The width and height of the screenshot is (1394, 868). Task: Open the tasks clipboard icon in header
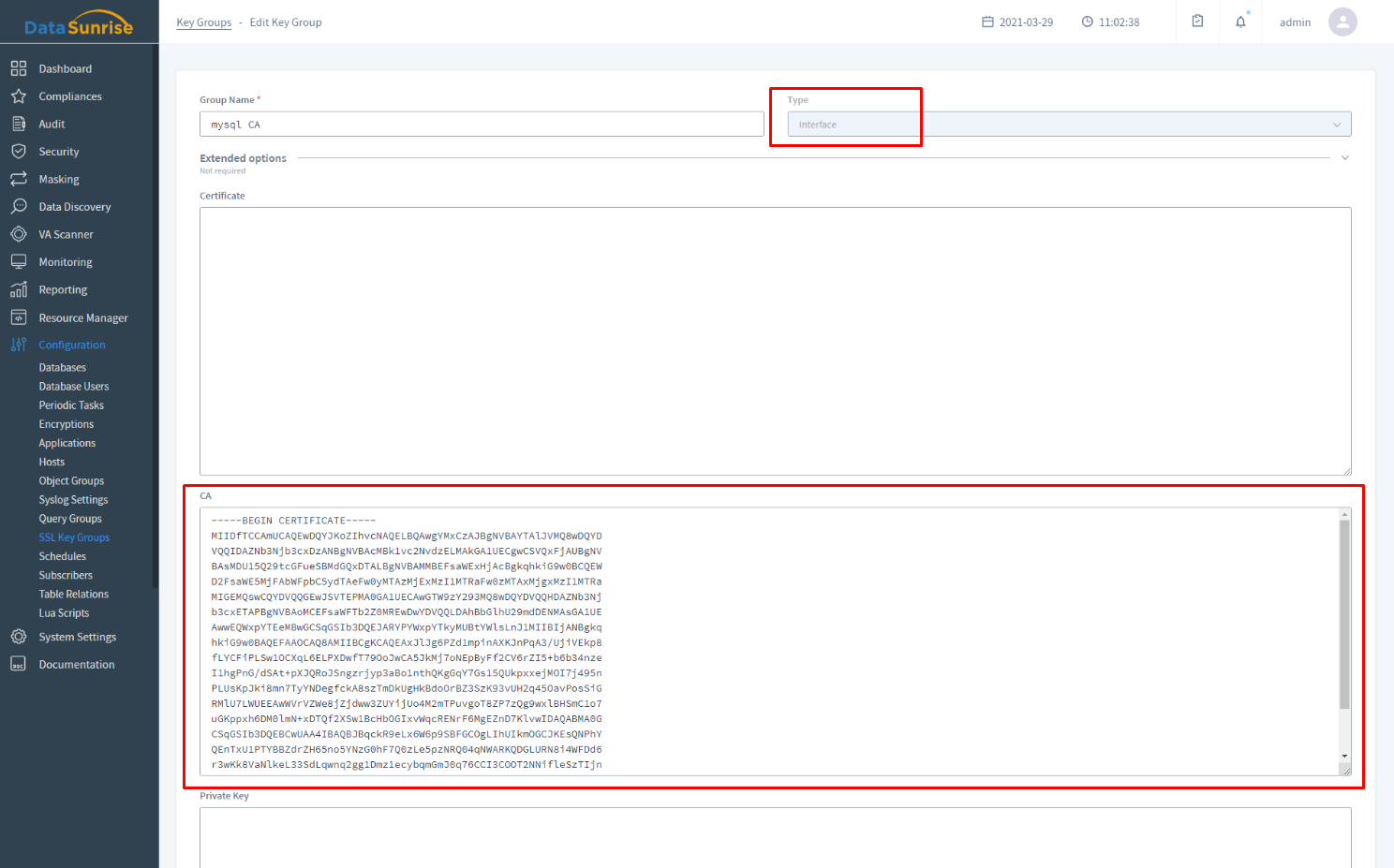coord(1197,22)
